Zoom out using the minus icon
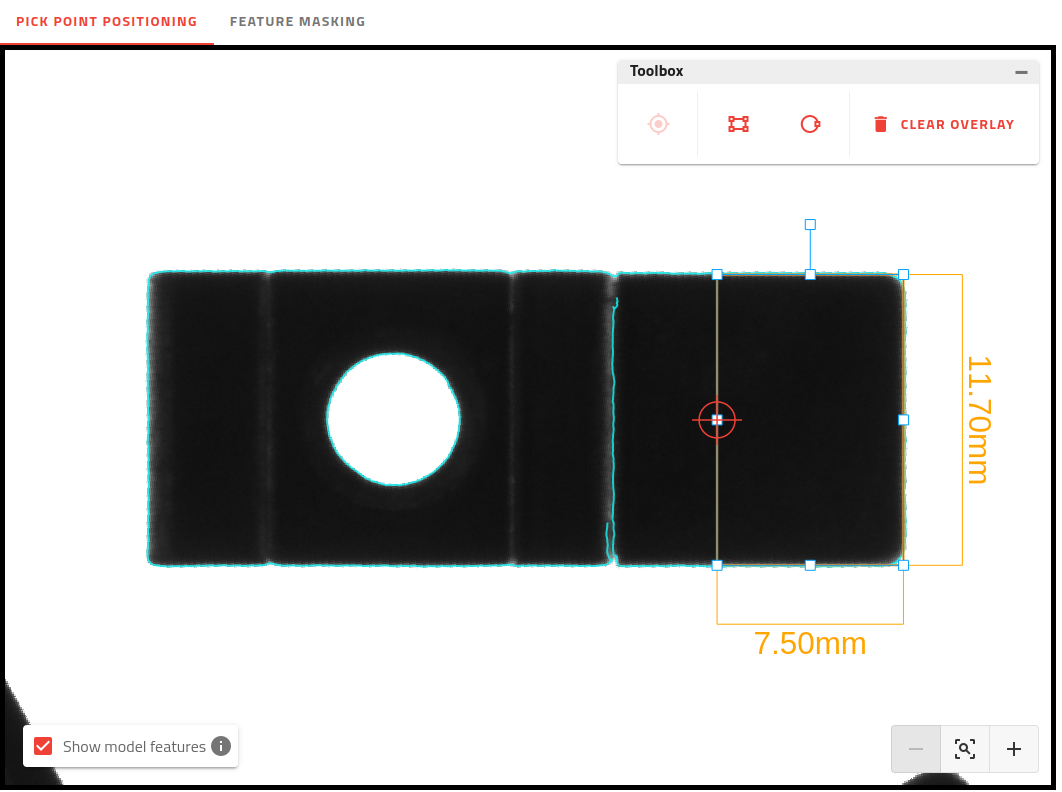This screenshot has width=1062, height=792. pyautogui.click(x=916, y=749)
